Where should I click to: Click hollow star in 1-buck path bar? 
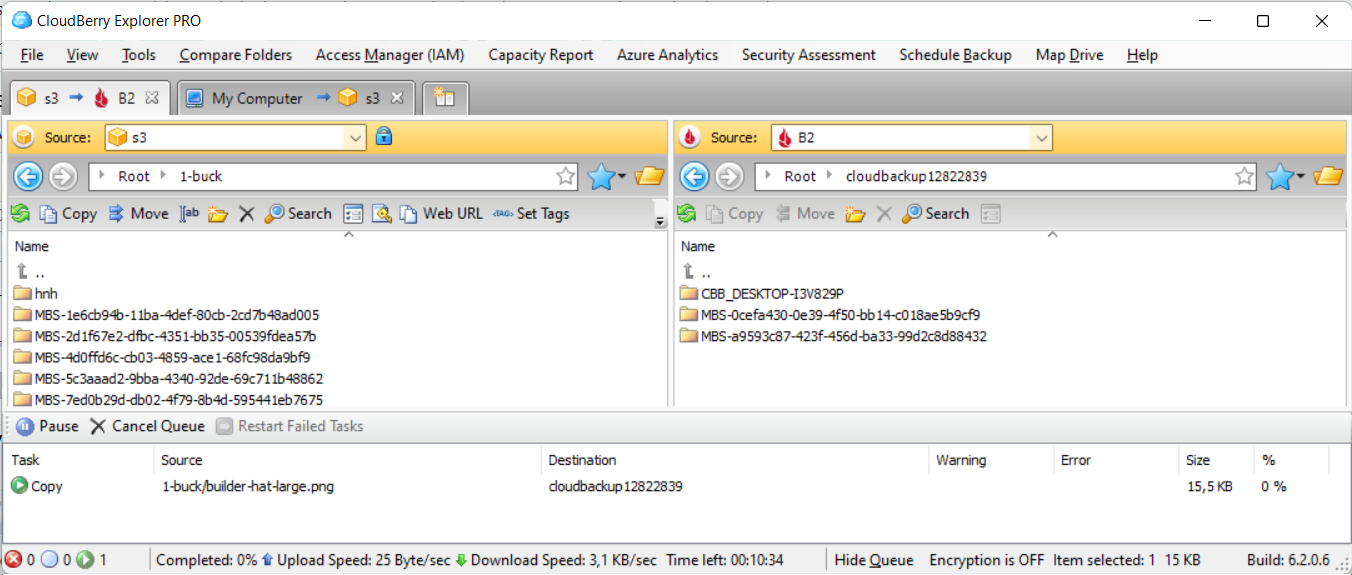click(x=566, y=176)
